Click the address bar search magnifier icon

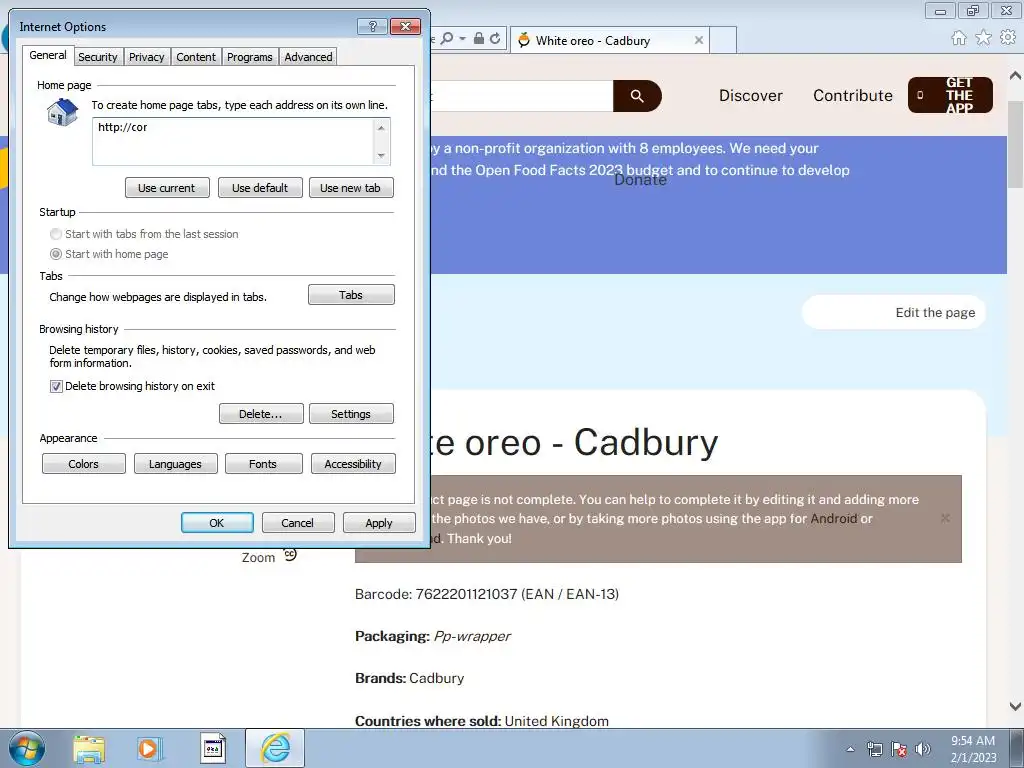(447, 39)
